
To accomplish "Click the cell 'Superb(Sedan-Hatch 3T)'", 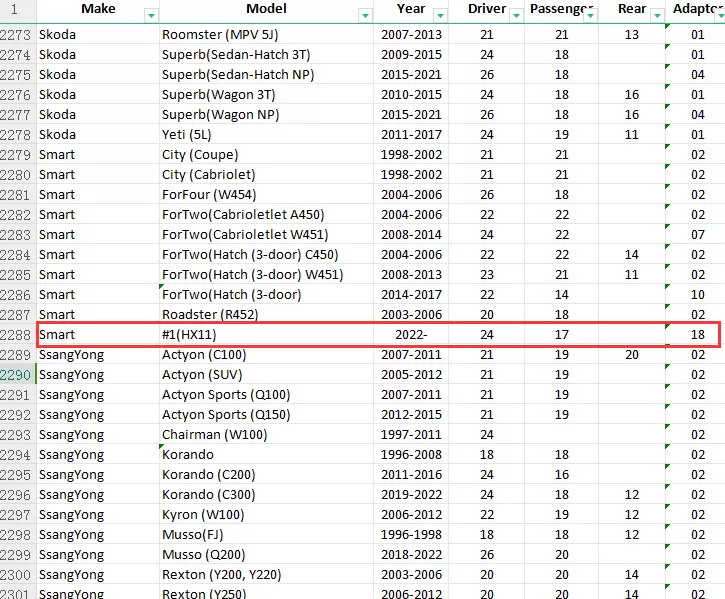I will pyautogui.click(x=266, y=55).
